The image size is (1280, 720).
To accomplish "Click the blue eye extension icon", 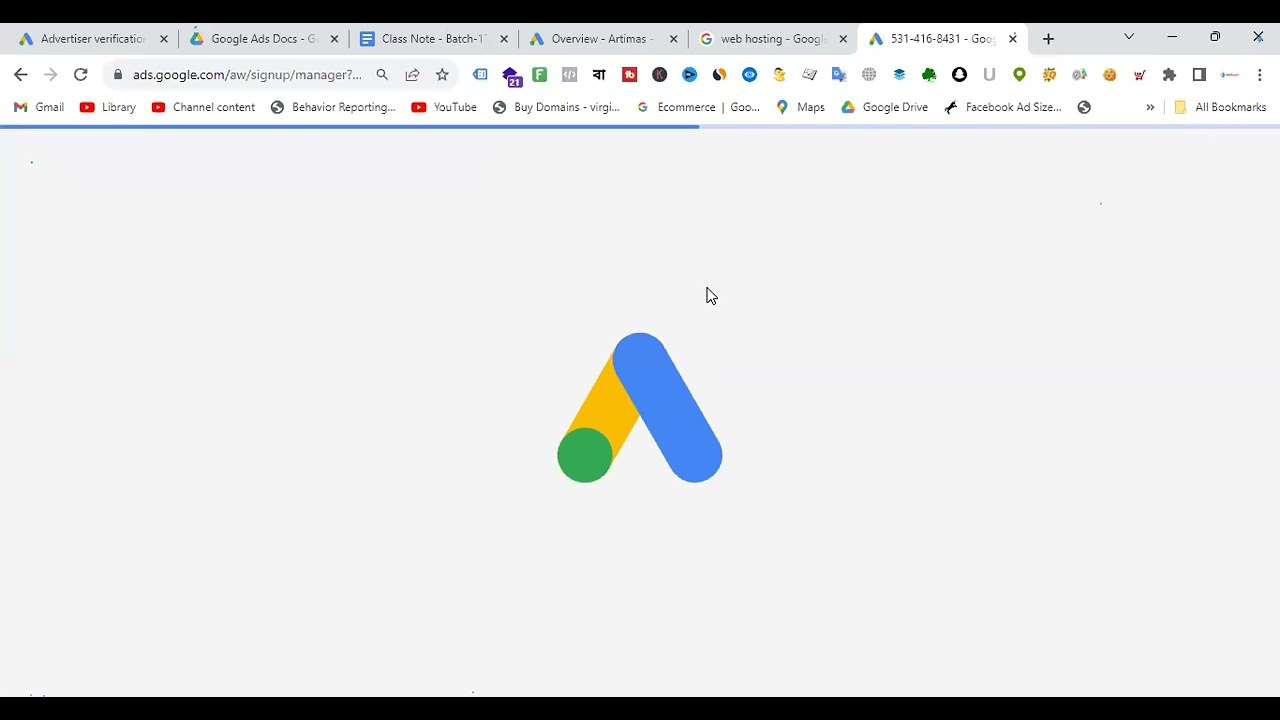I will (x=749, y=75).
